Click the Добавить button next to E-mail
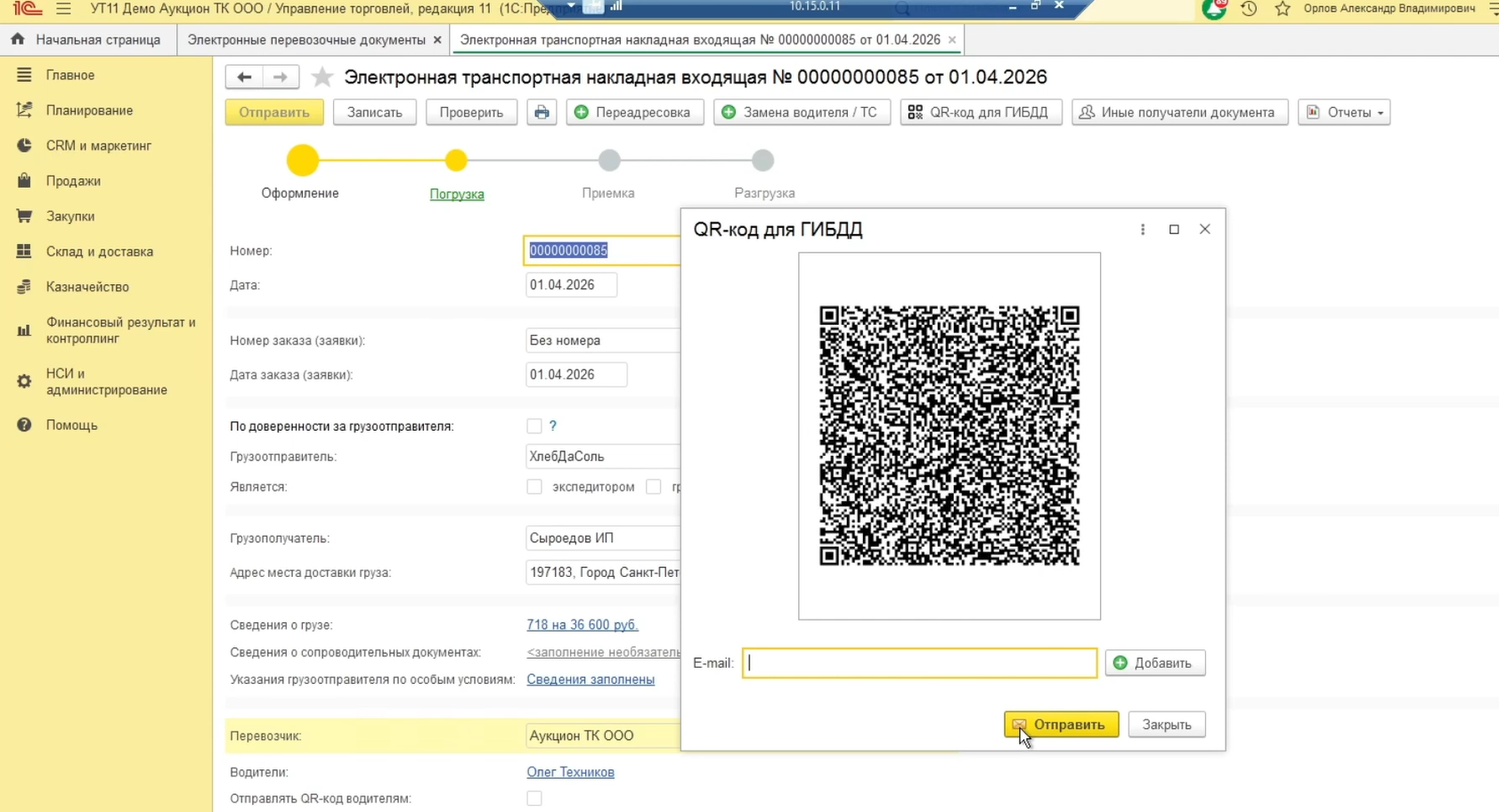The width and height of the screenshot is (1499, 812). click(x=1154, y=663)
